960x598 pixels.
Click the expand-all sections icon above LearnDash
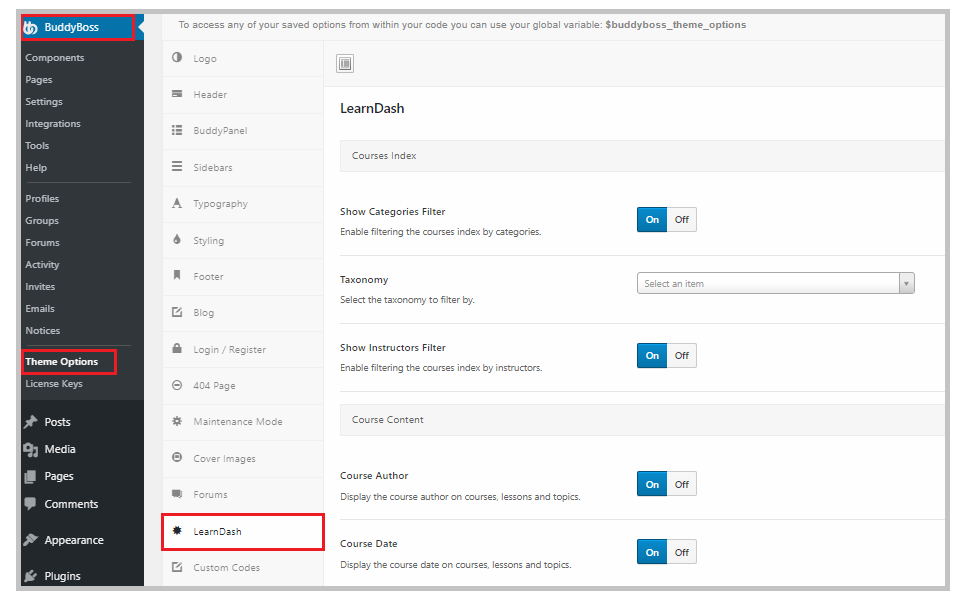pos(345,64)
